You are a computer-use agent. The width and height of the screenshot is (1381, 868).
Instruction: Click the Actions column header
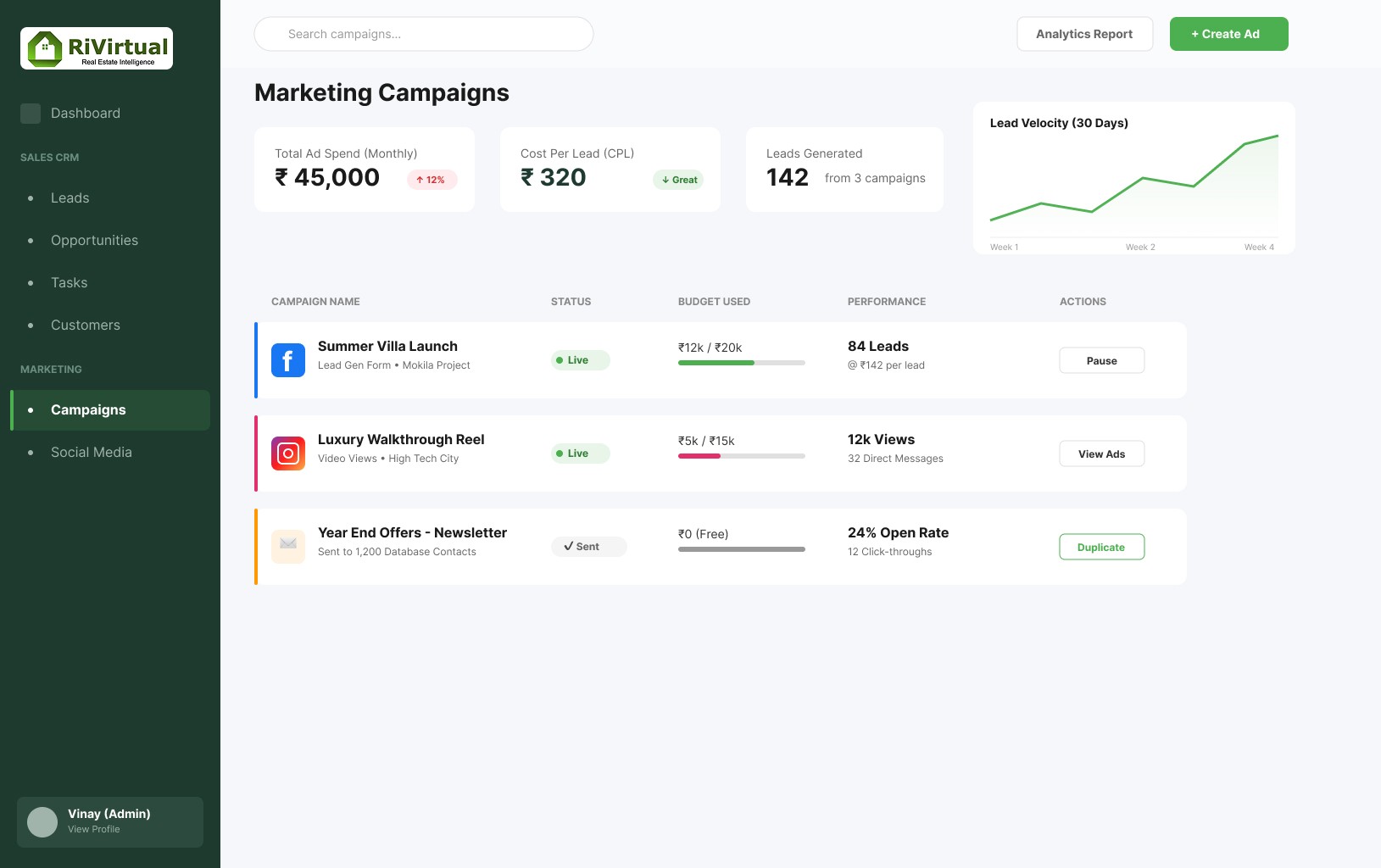(1083, 302)
